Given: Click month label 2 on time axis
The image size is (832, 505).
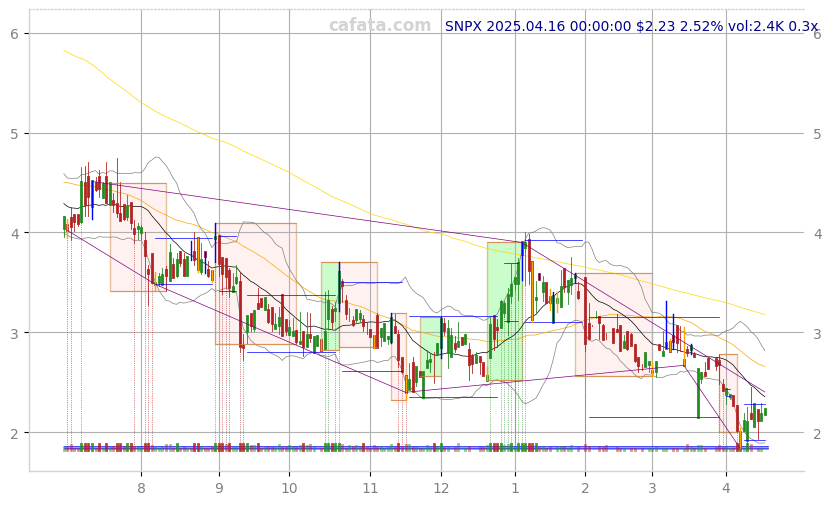Looking at the screenshot, I should 585,487.
